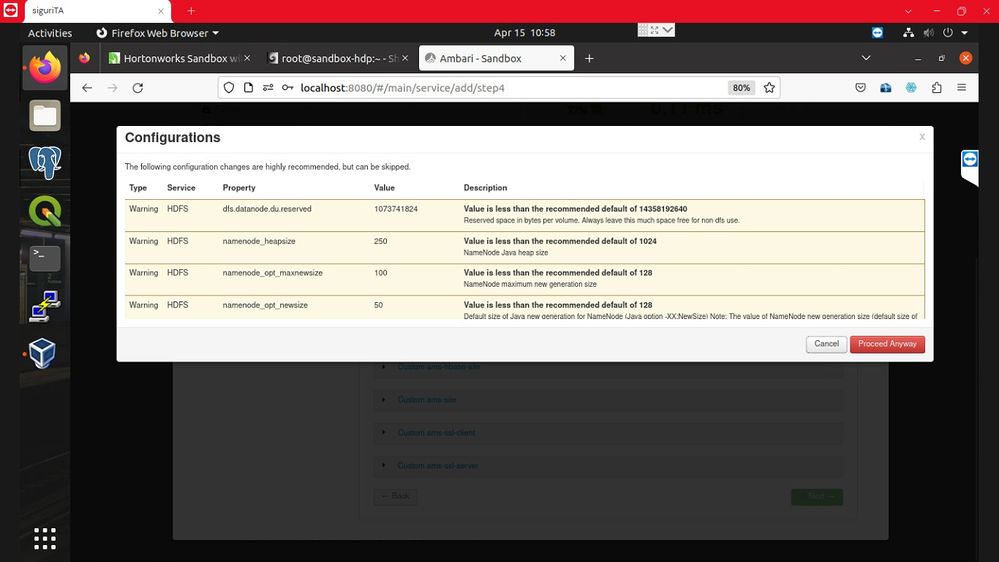Select namenode_opt_newsize property text
This screenshot has width=999, height=562.
(x=265, y=305)
